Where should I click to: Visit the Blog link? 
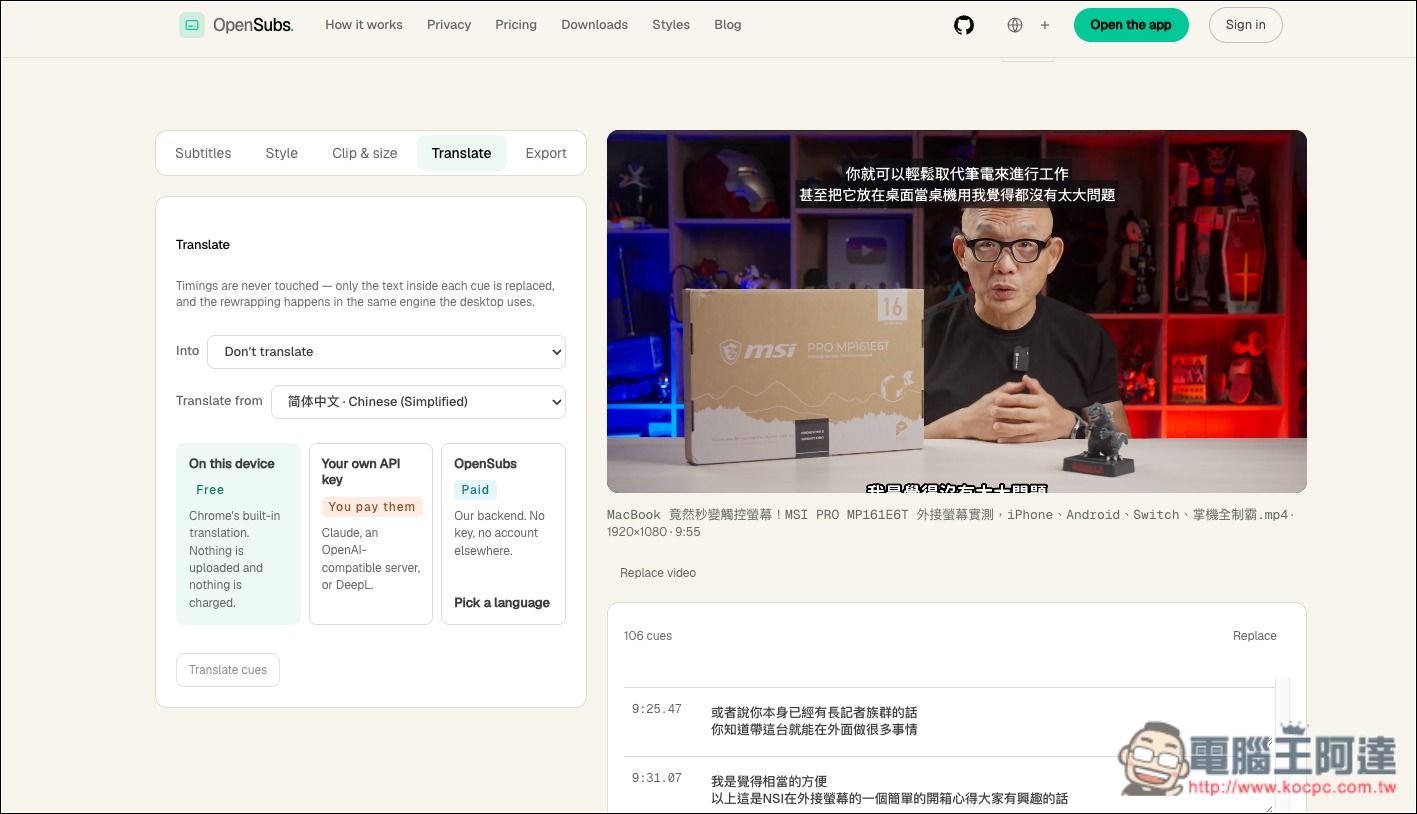tap(728, 25)
